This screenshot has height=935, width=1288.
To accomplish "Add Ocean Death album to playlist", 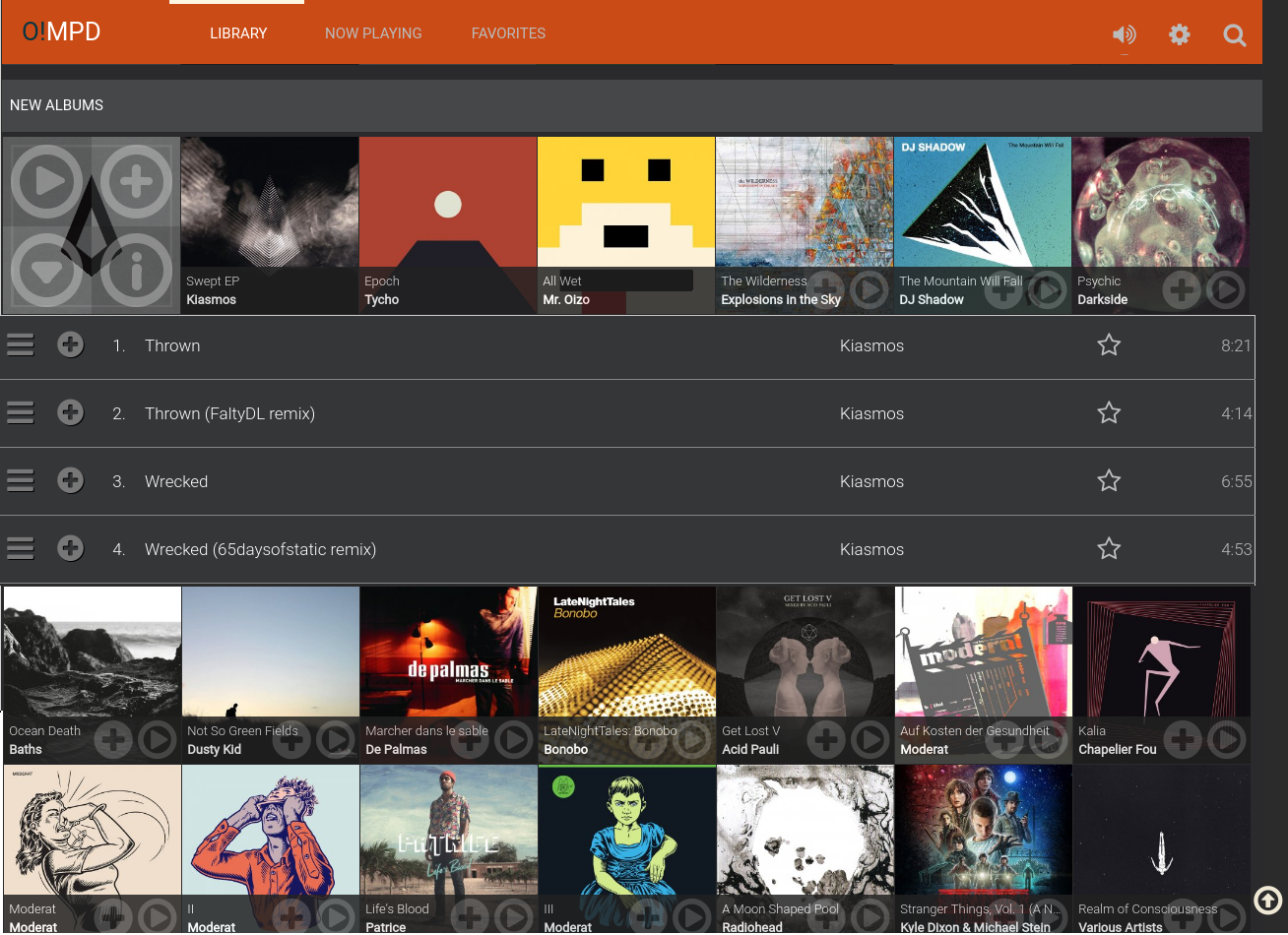I will [114, 739].
